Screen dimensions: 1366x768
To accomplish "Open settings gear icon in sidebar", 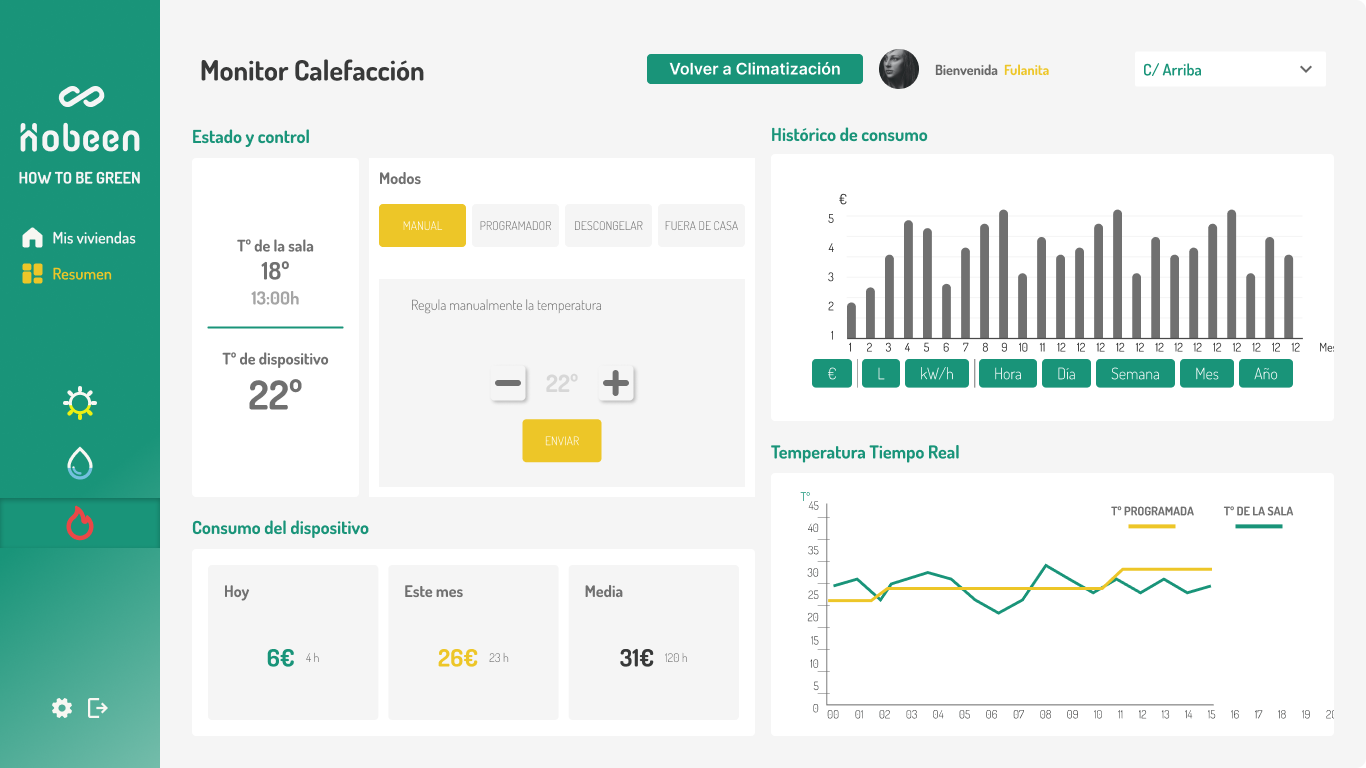I will pyautogui.click(x=62, y=708).
